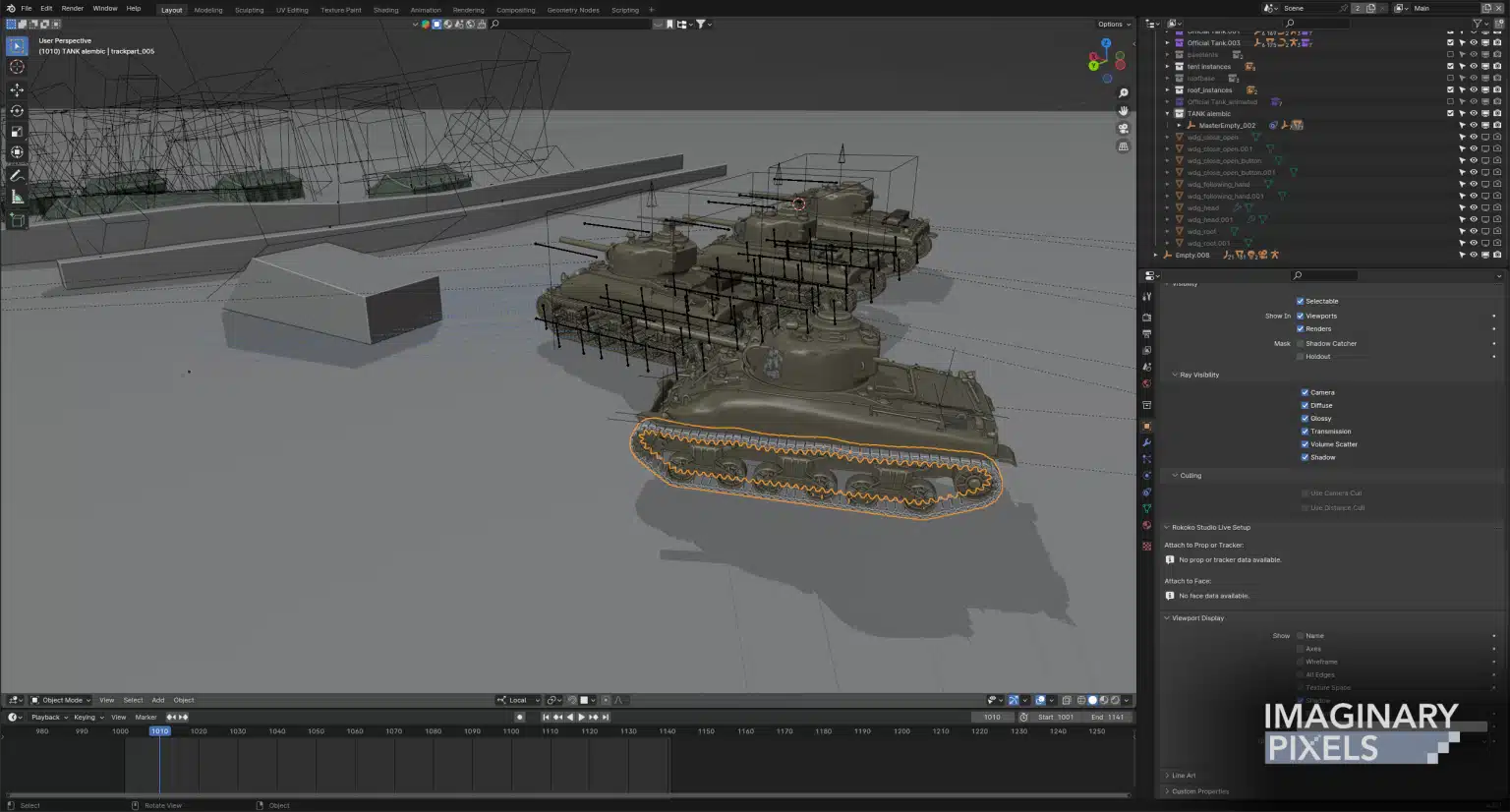The image size is (1510, 812).
Task: Jump to the animation start frame
Action: [547, 717]
